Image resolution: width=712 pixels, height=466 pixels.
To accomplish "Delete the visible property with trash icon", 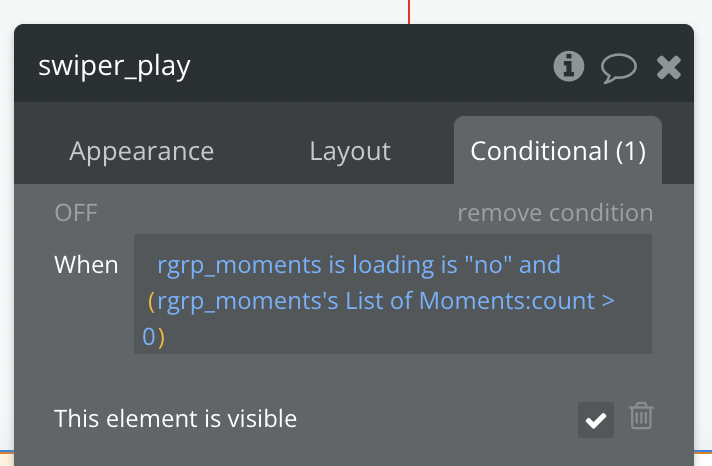I will [641, 416].
